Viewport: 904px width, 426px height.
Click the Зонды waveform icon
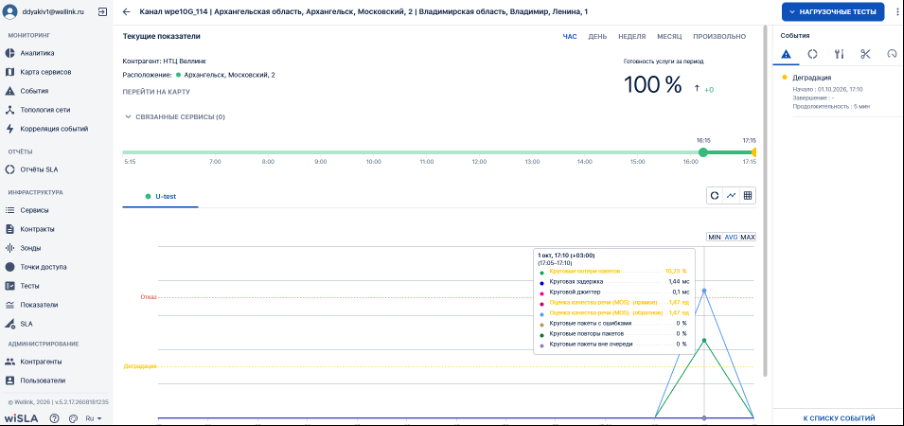click(9, 248)
